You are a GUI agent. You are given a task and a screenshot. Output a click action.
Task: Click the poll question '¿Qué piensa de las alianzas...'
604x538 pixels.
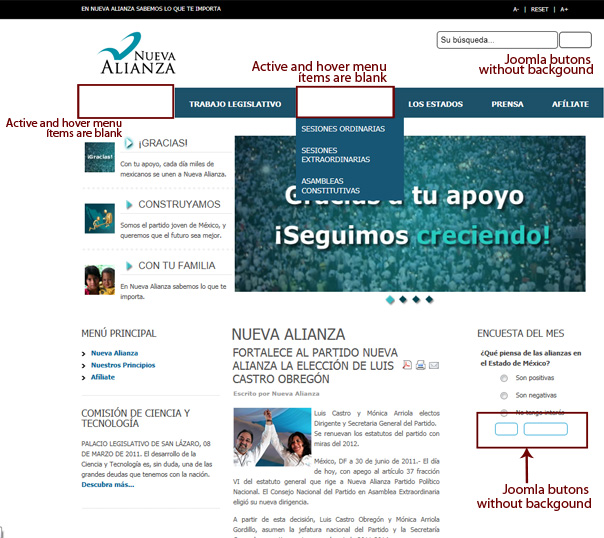point(531,358)
